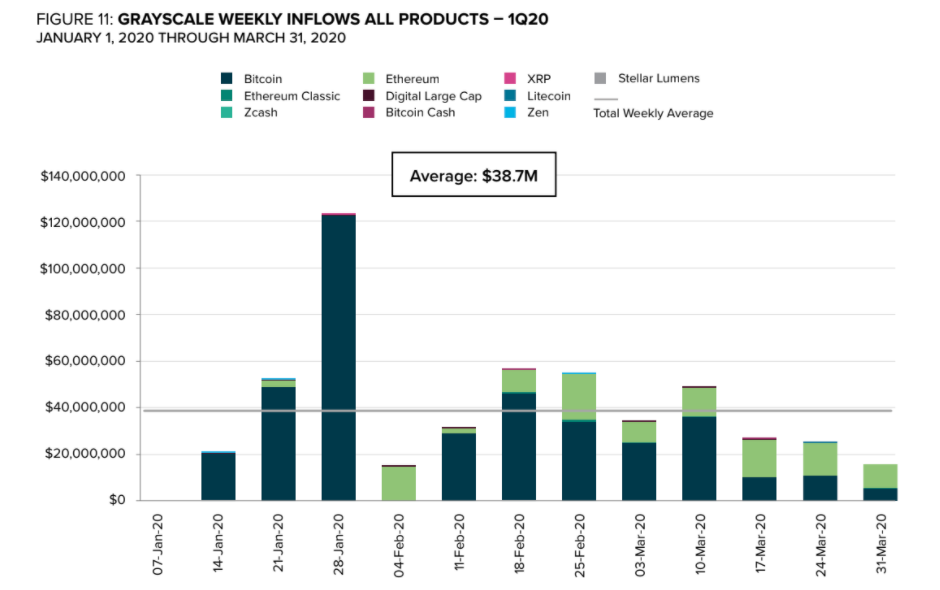
Task: Click the 10-Mar-20 date label
Action: point(700,544)
